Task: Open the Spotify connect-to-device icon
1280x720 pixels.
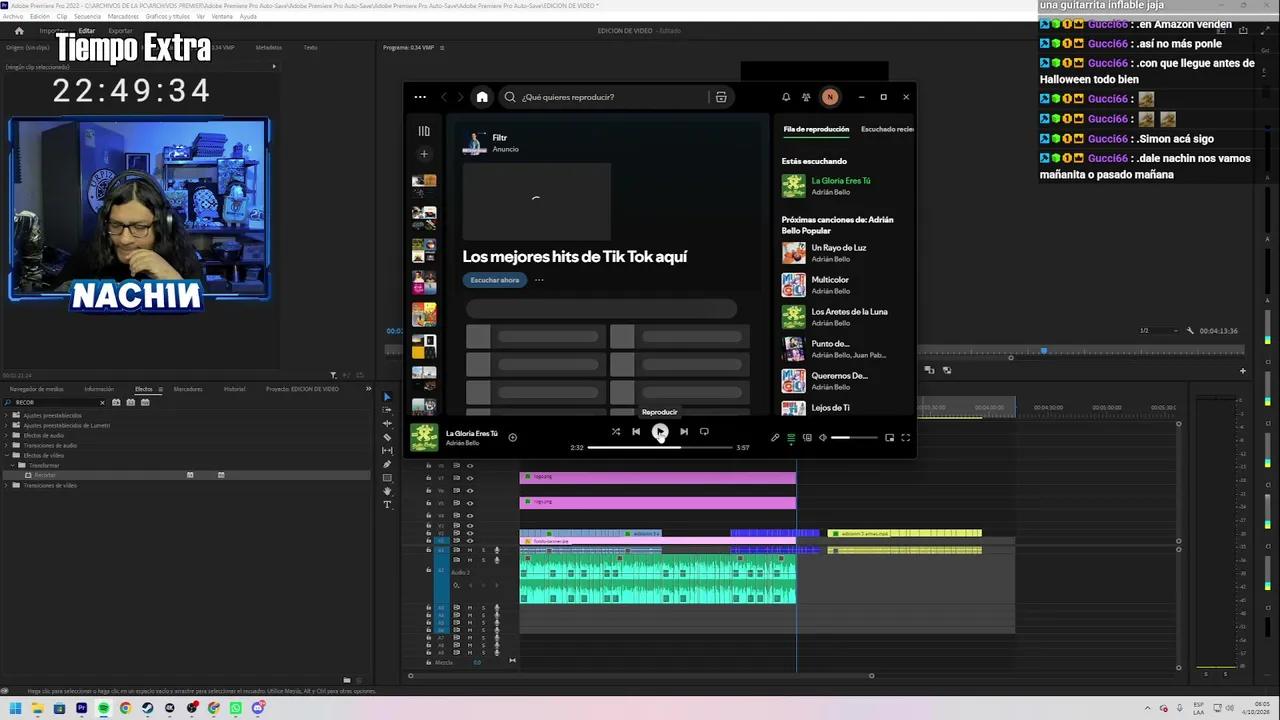Action: pos(807,437)
